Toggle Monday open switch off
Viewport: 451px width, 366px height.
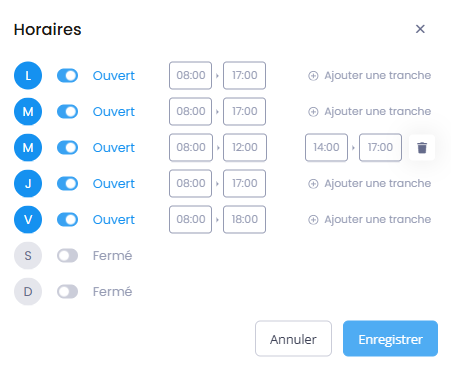[67, 76]
